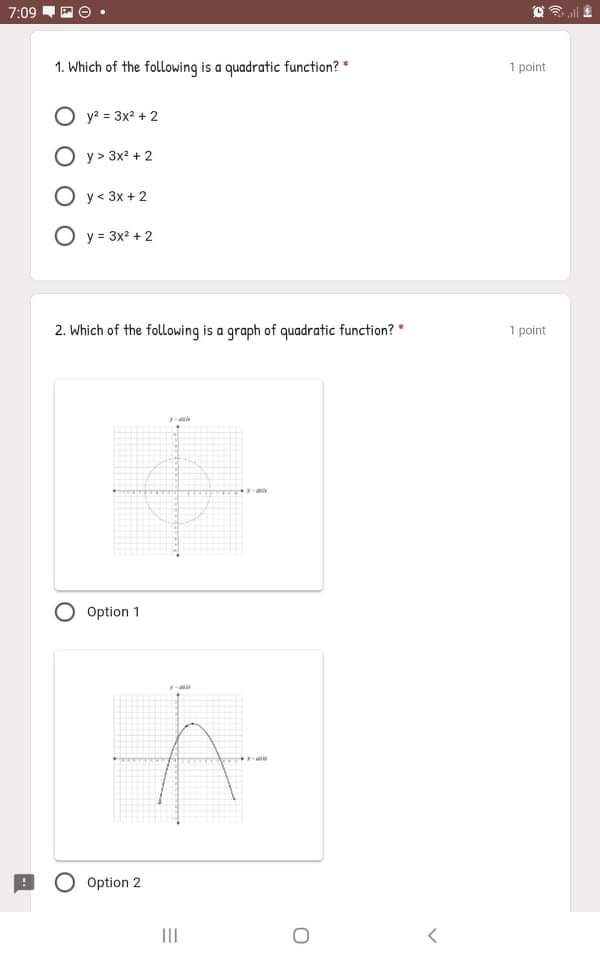
Task: Tap the back navigation button
Action: (x=432, y=936)
